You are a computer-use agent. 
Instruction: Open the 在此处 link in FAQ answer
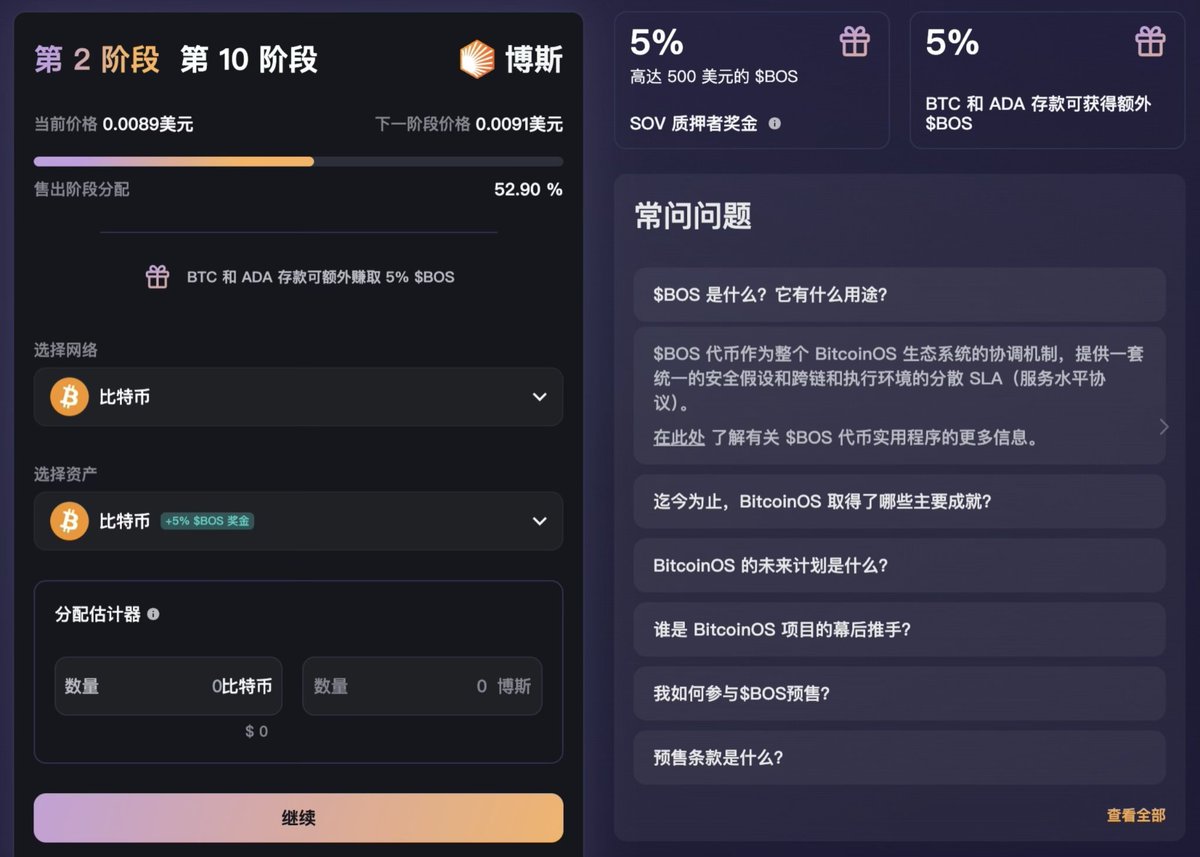(x=679, y=438)
